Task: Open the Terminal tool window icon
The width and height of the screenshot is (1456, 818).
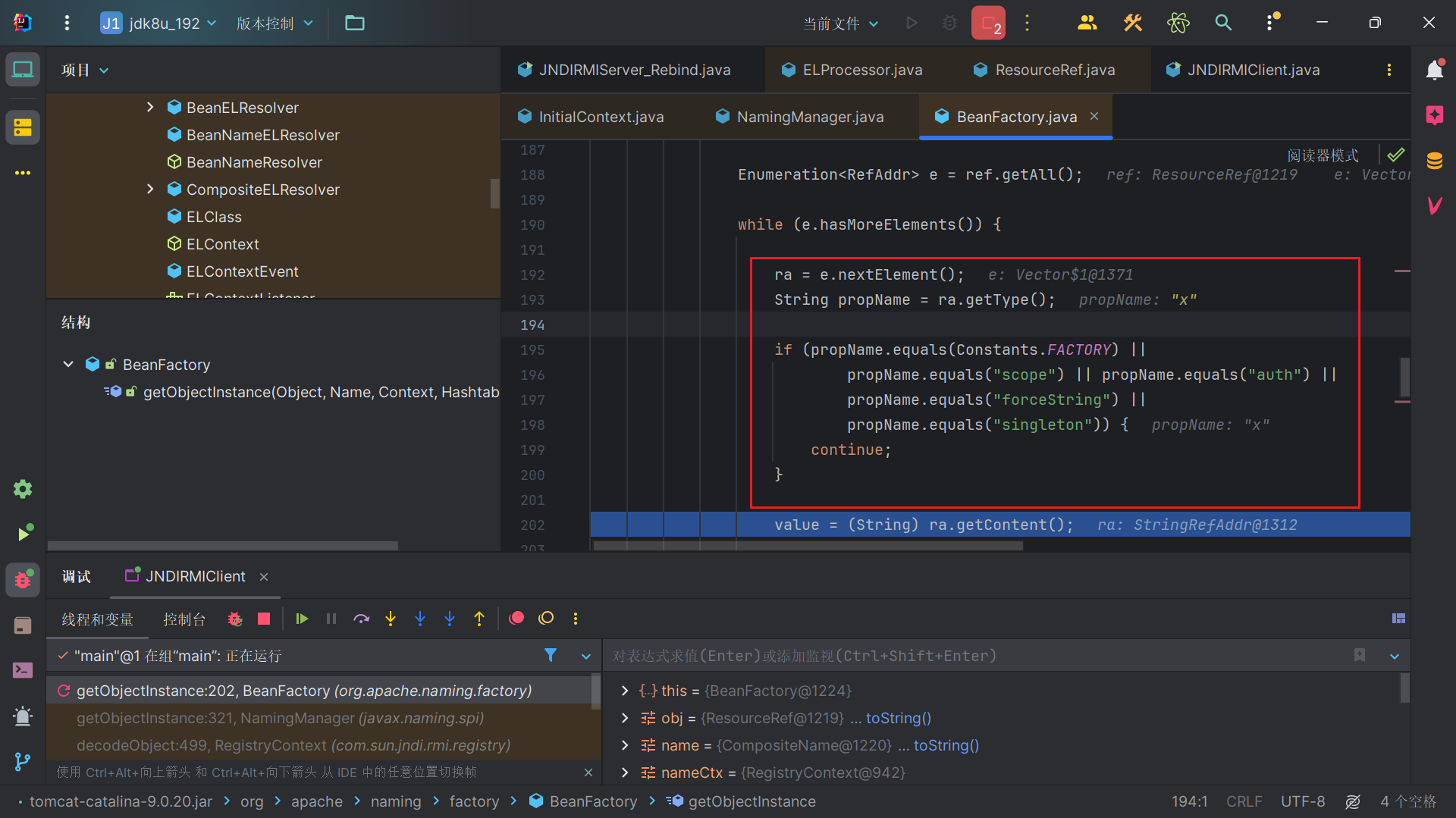Action: [23, 670]
